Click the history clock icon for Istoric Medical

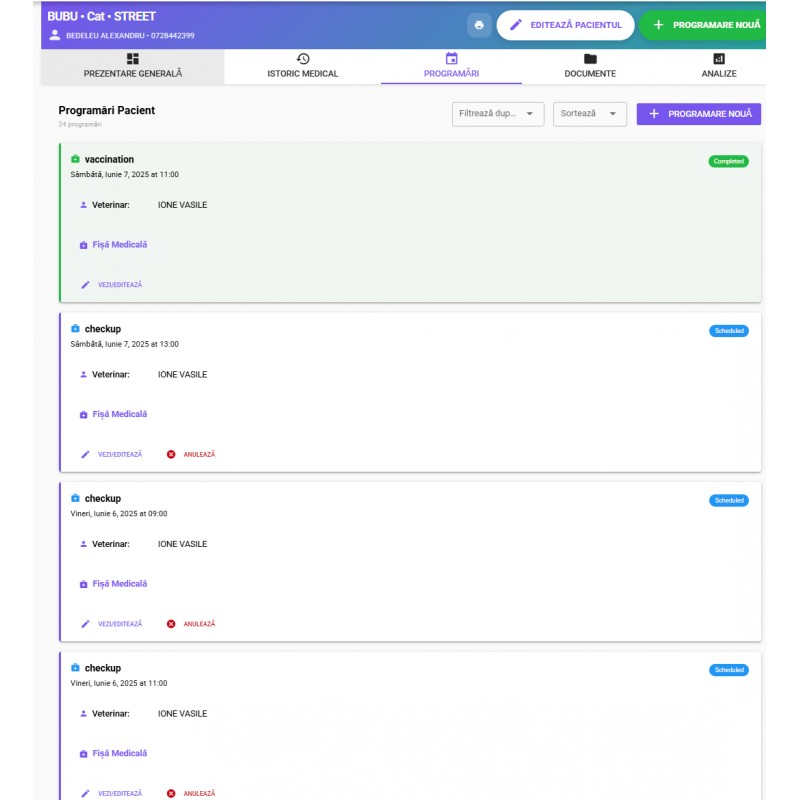click(x=303, y=59)
